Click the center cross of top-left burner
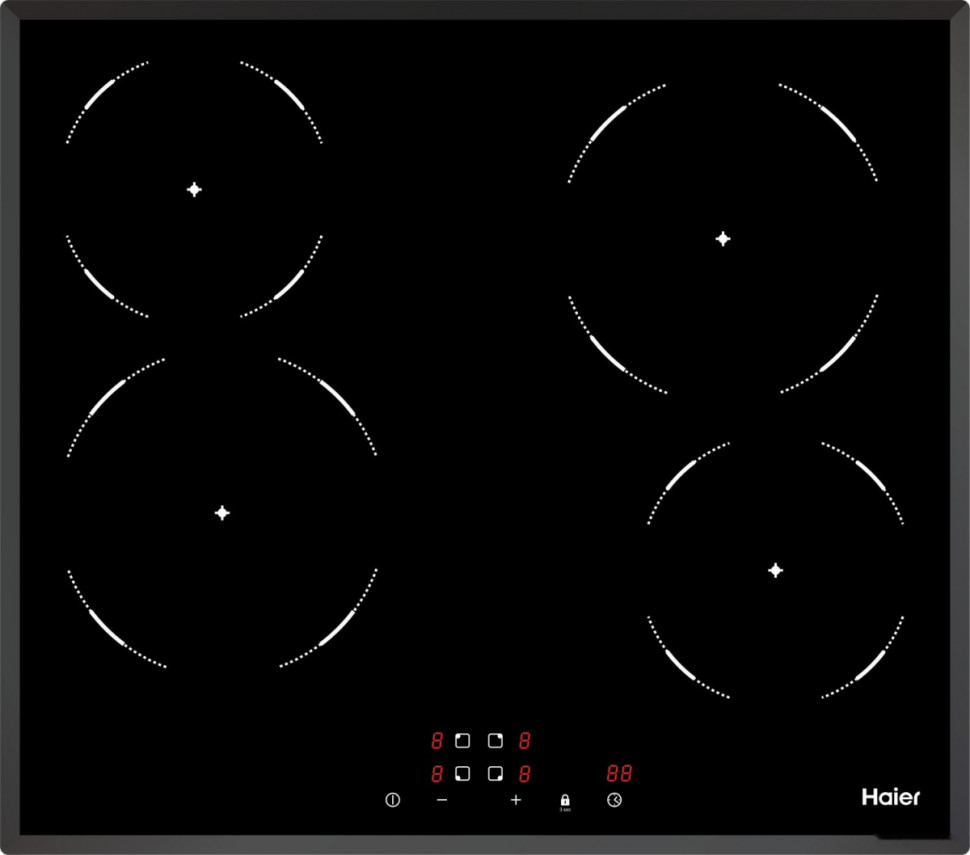Viewport: 970px width, 855px height. click(194, 189)
